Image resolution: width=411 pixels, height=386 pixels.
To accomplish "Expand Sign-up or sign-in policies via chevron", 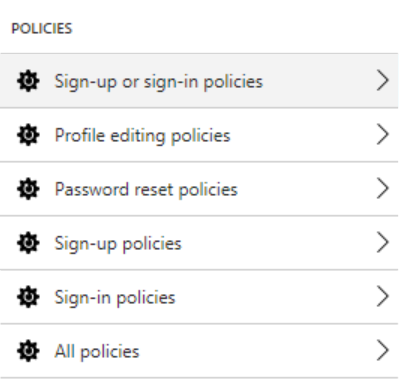I will click(x=383, y=80).
